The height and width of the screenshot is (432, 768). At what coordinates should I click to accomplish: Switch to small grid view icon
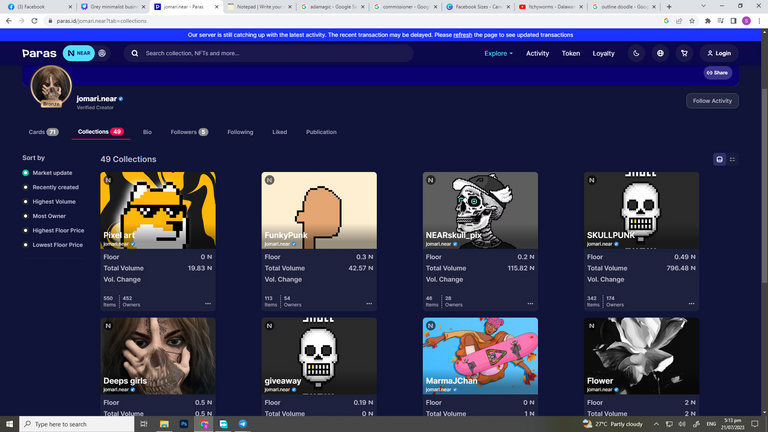(x=732, y=159)
